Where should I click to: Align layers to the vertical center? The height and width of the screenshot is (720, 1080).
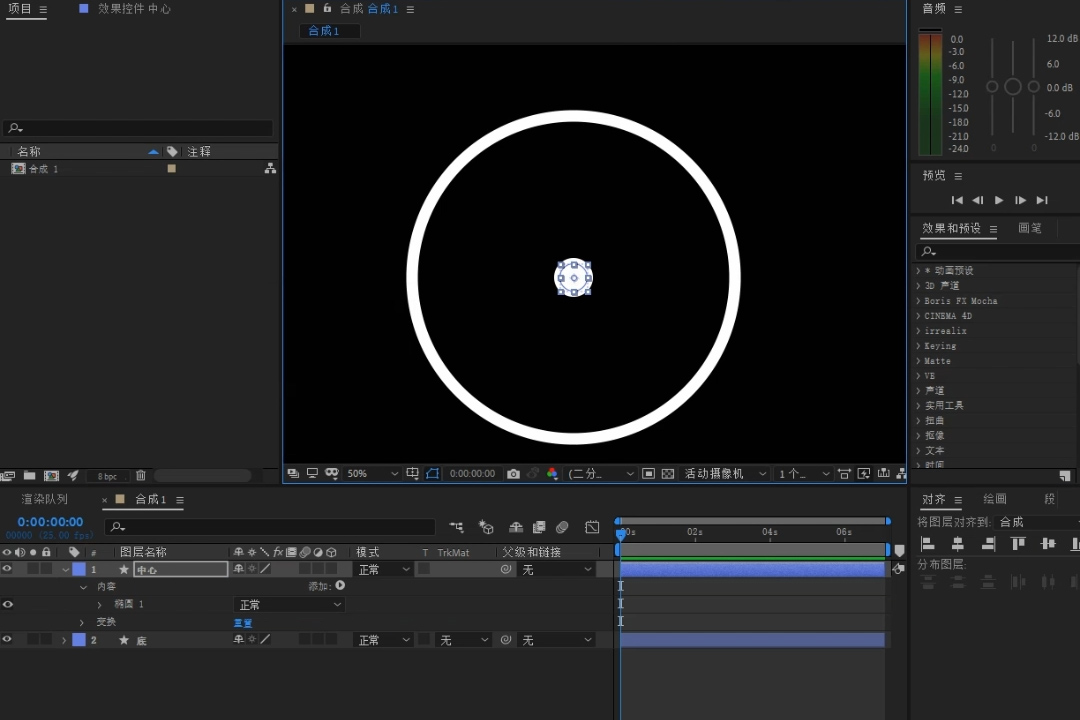[1048, 544]
